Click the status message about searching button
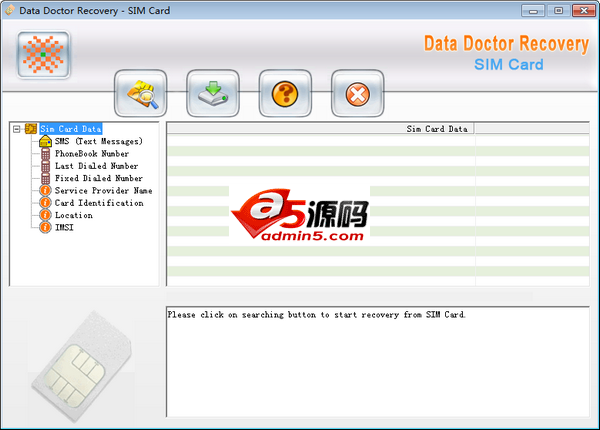Image resolution: width=600 pixels, height=430 pixels. click(316, 315)
